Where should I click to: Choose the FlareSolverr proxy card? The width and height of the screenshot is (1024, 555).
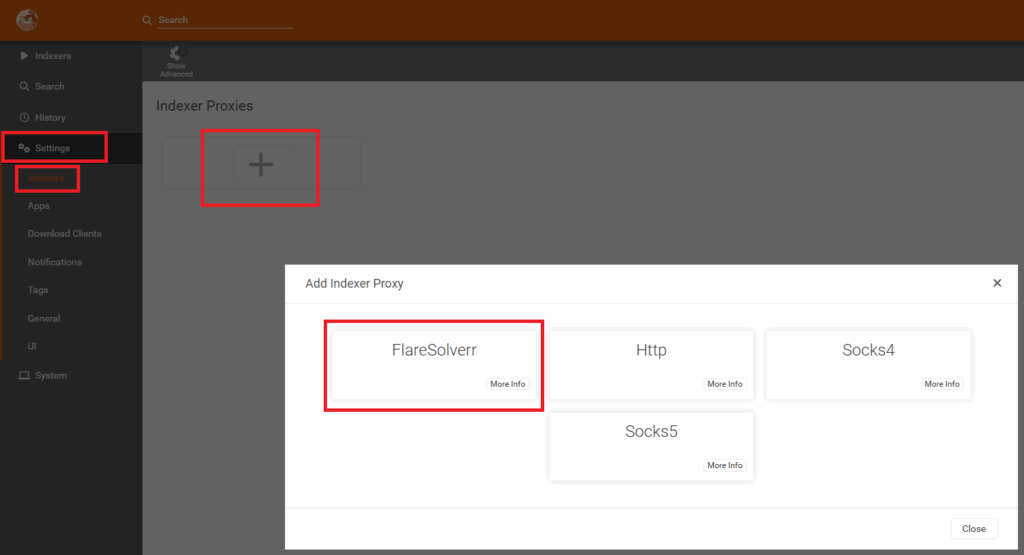(434, 365)
